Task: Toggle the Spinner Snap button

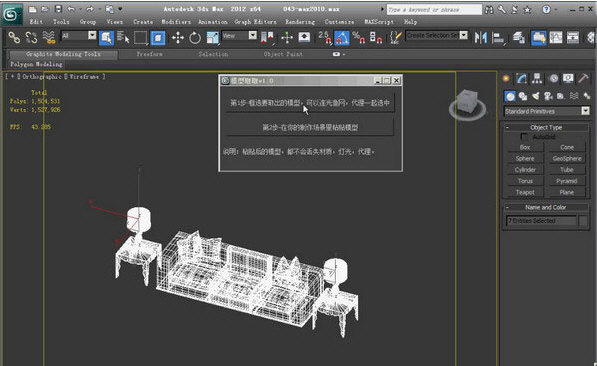Action: tap(376, 37)
